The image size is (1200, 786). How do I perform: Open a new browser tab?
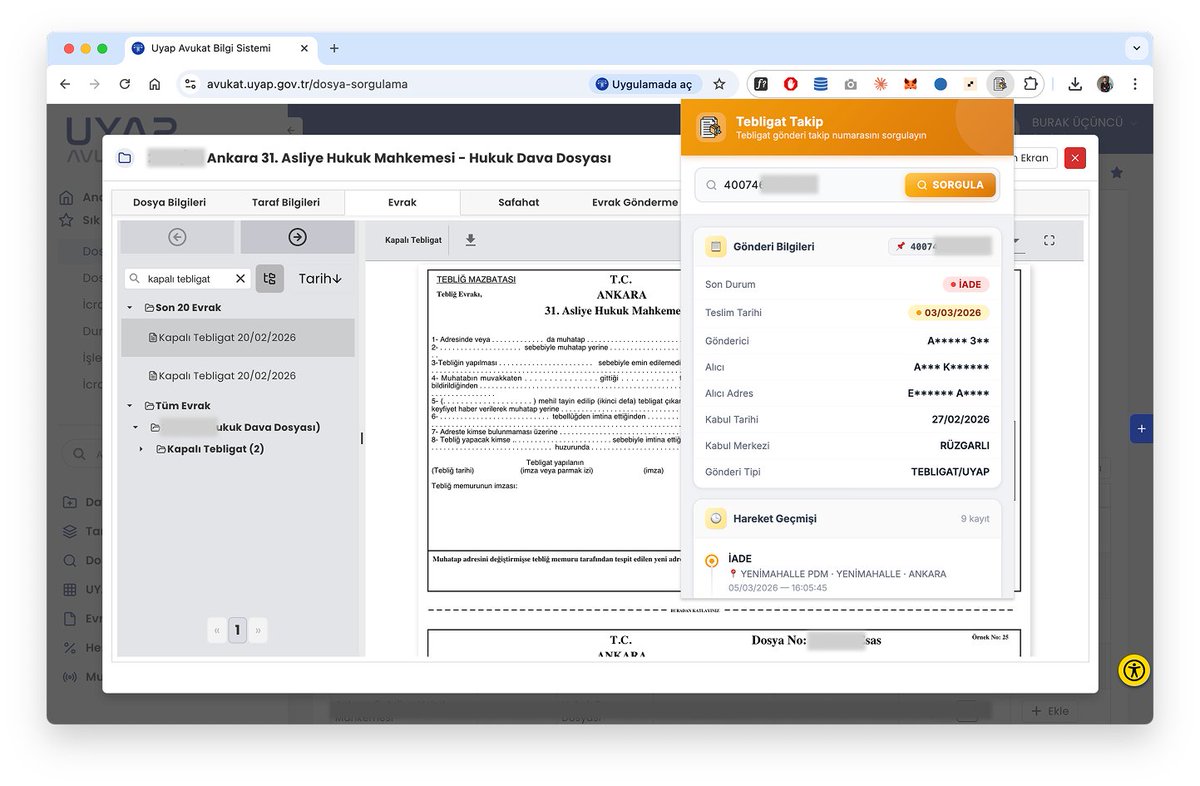pos(334,48)
